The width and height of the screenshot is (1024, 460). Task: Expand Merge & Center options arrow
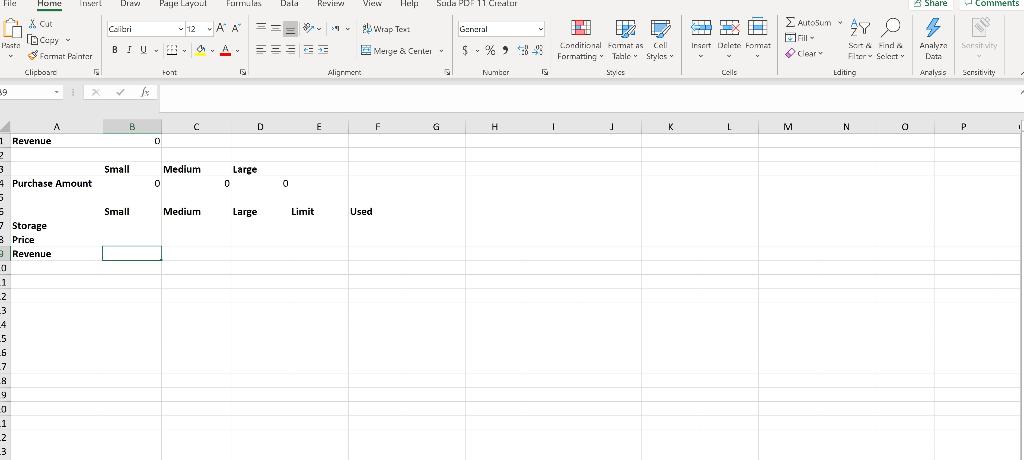click(441, 50)
